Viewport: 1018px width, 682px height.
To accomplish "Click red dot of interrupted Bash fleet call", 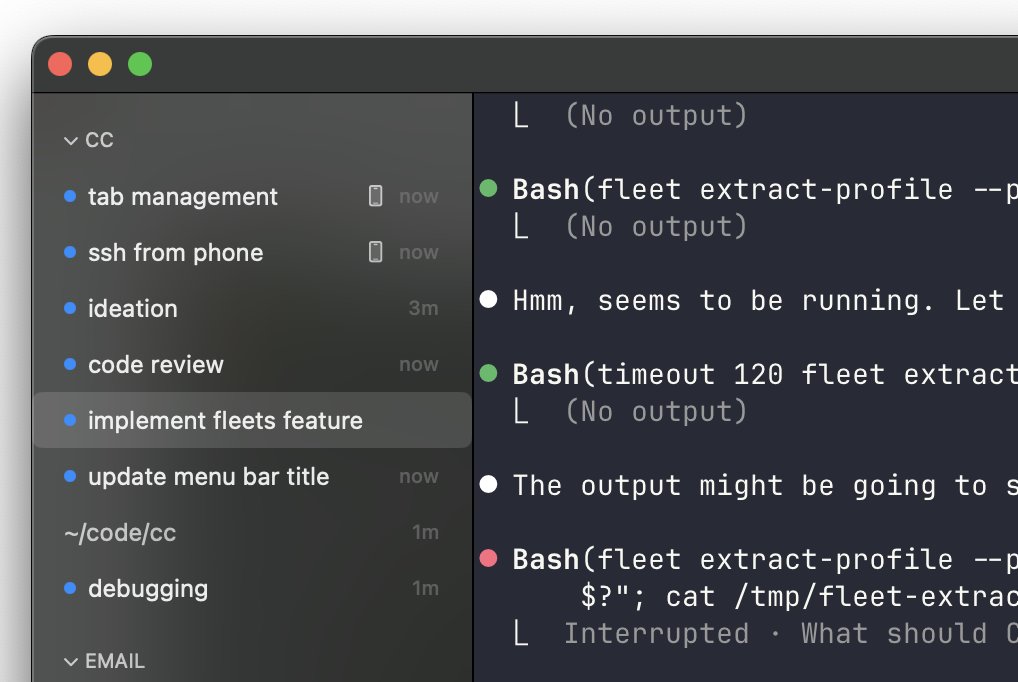I will [x=488, y=558].
